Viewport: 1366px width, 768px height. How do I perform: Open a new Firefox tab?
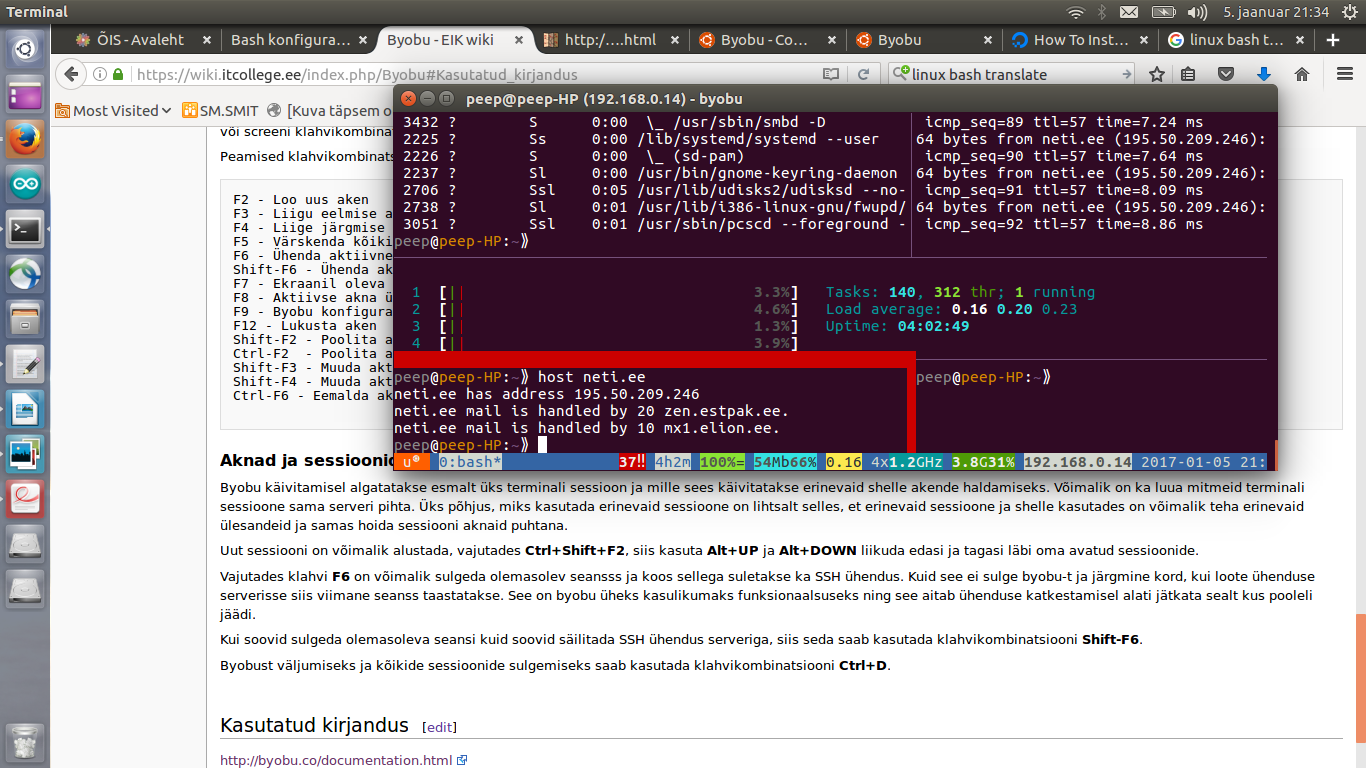1332,40
